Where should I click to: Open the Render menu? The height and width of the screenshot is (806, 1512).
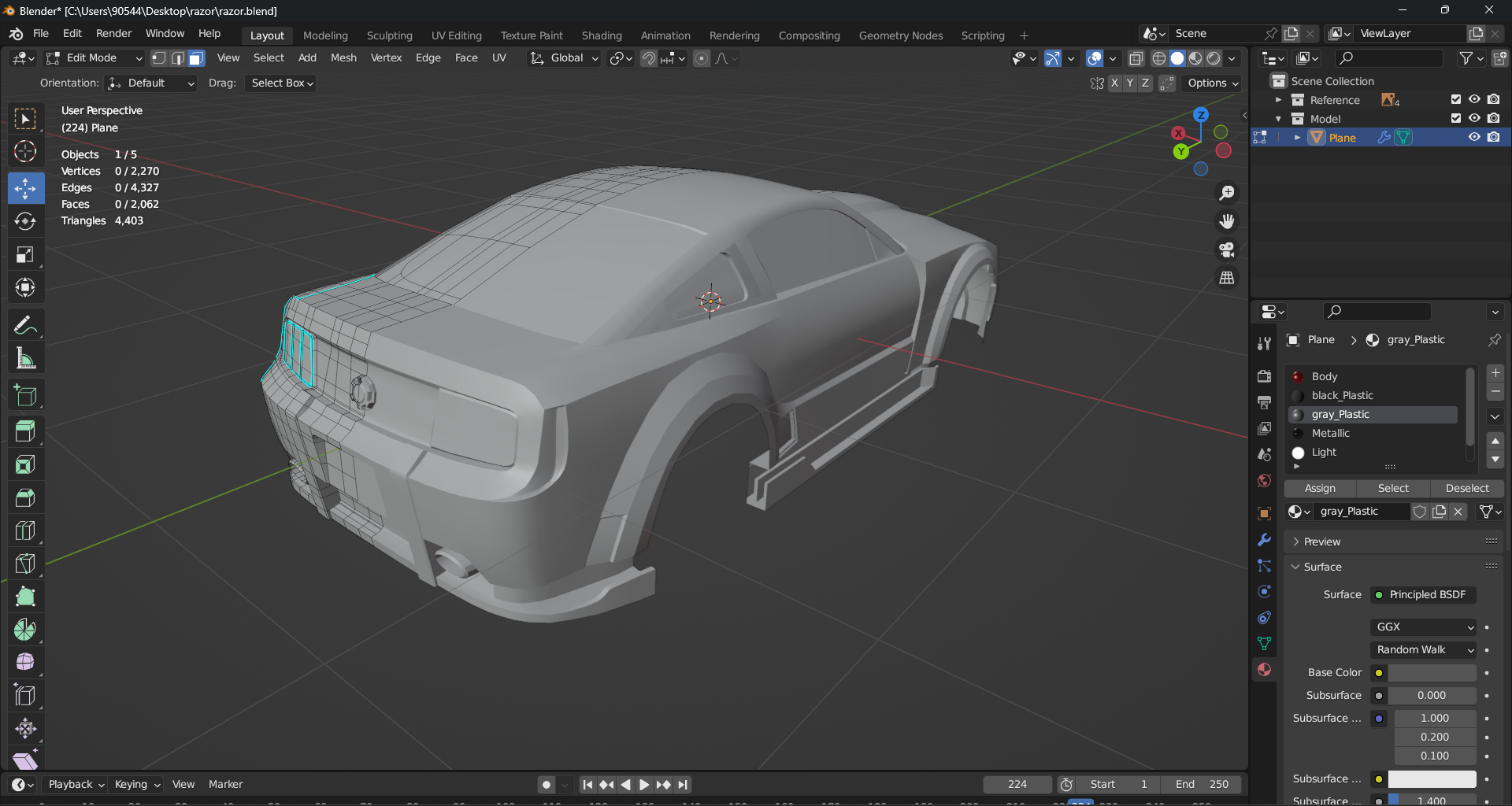click(x=113, y=34)
